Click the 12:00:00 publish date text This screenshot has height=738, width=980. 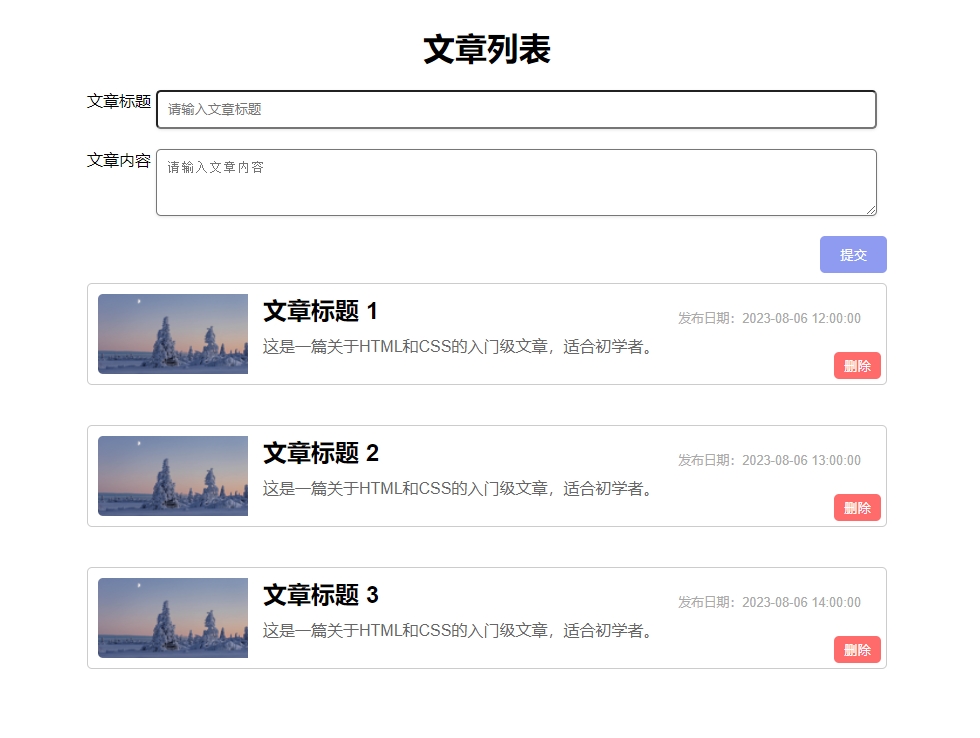click(769, 319)
